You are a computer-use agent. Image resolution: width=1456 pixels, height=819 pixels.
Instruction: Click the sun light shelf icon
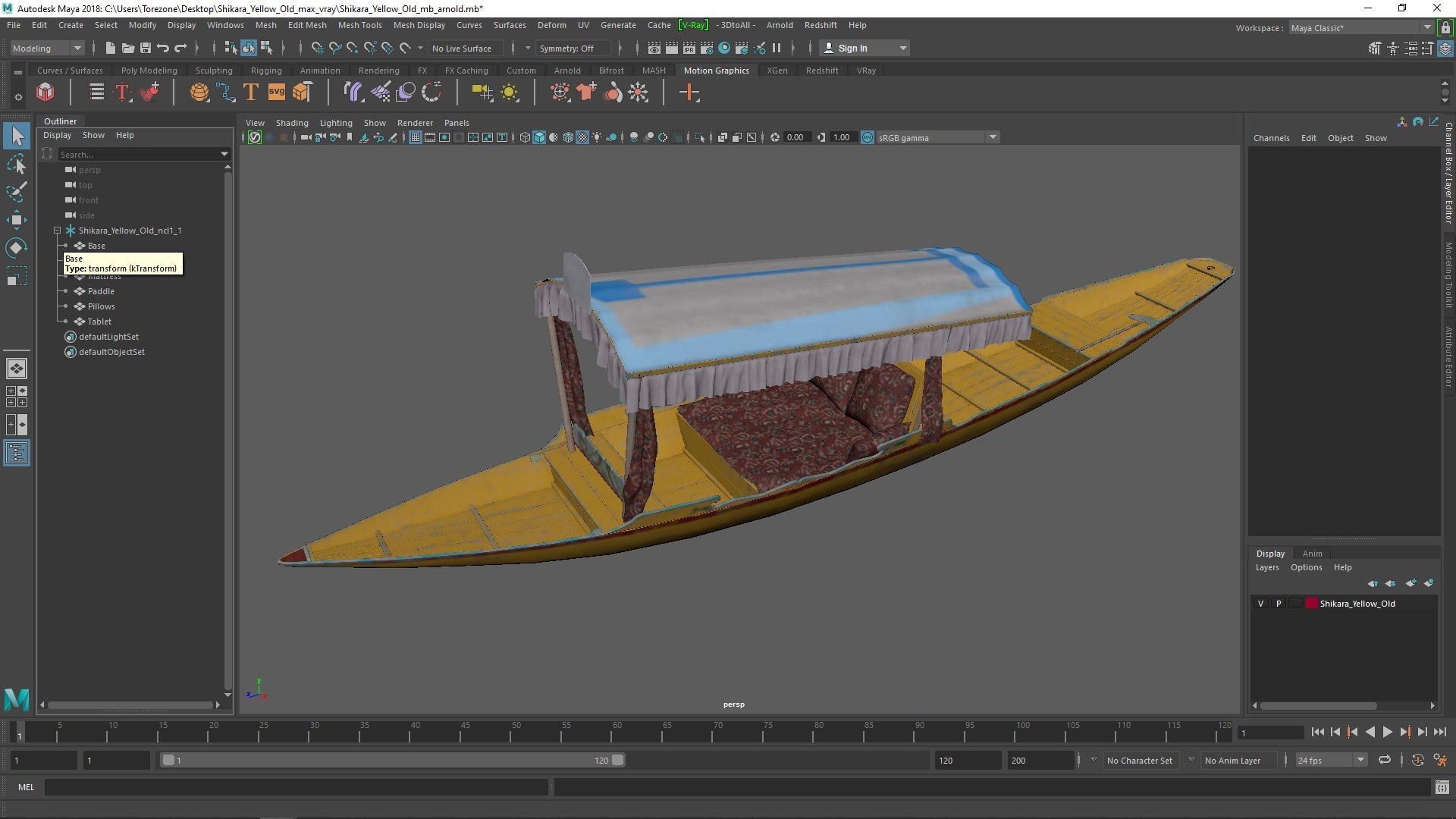pos(510,93)
